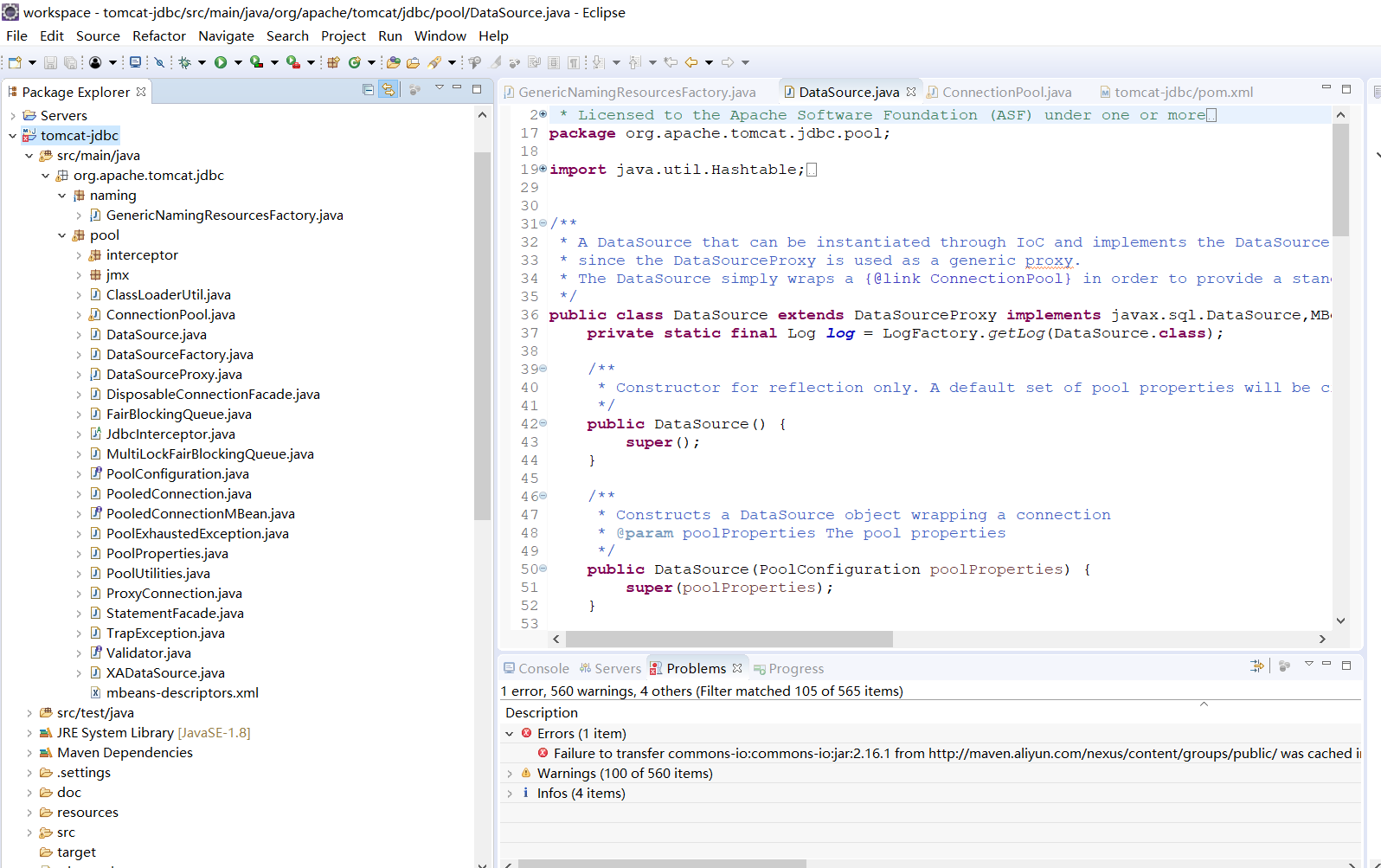Image resolution: width=1381 pixels, height=868 pixels.
Task: Collapse the tomcat-jdbc project node
Action: [x=12, y=135]
